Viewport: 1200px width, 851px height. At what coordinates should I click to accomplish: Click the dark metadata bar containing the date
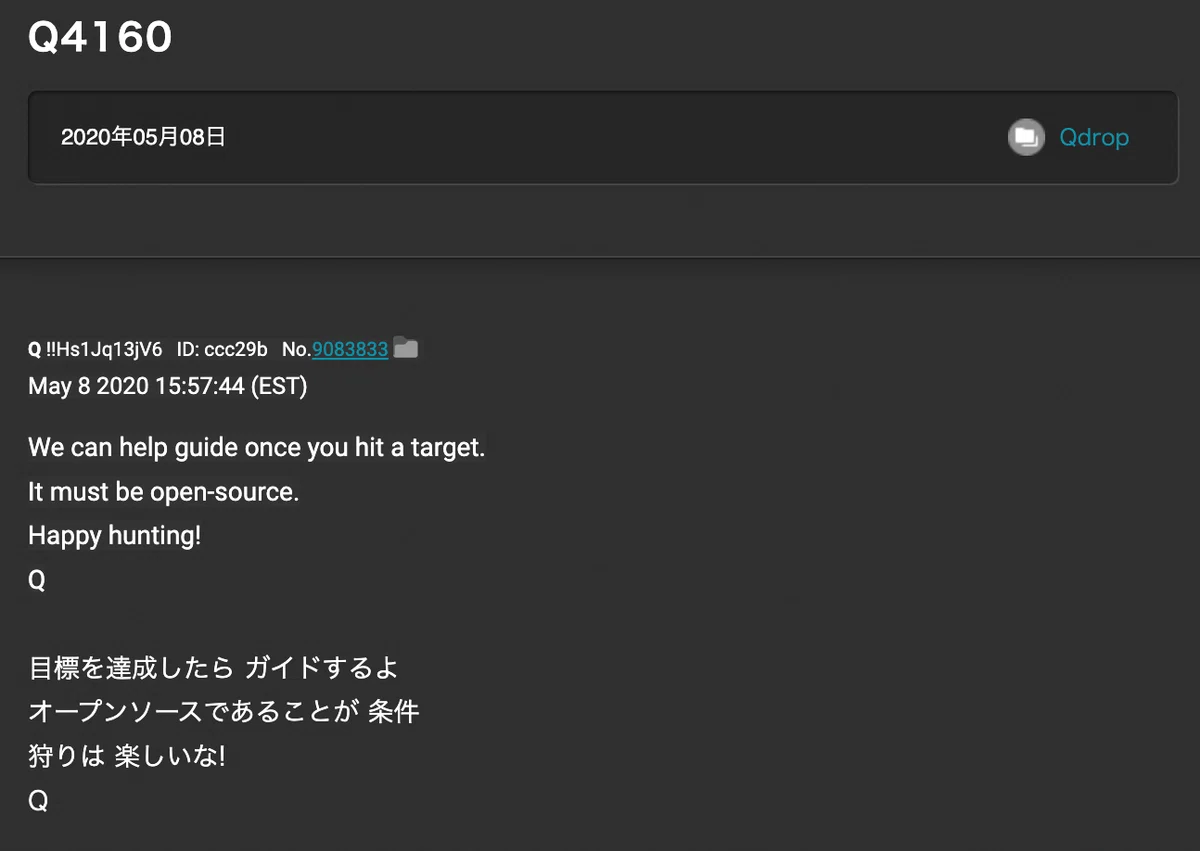tap(603, 138)
